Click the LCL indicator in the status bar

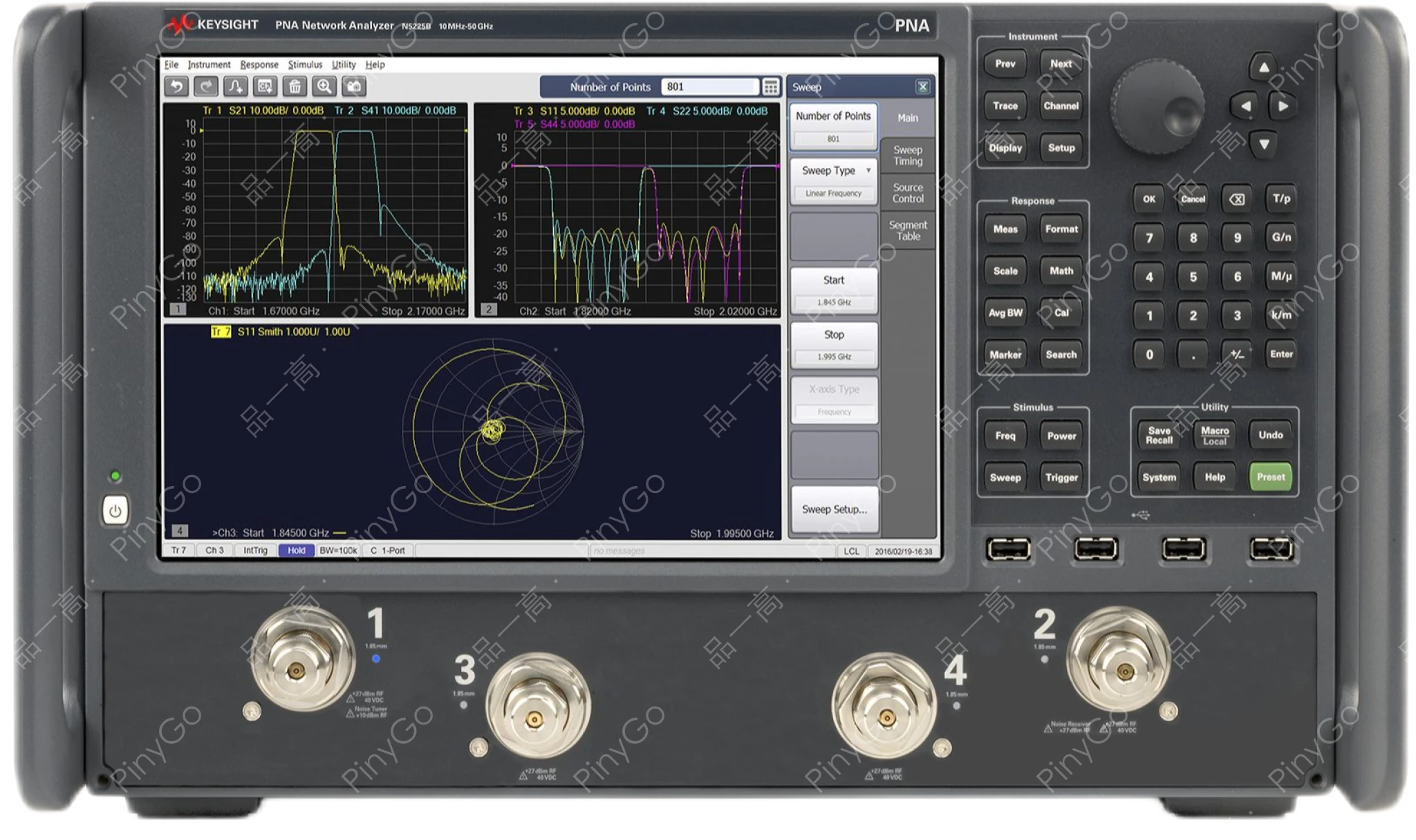[852, 551]
